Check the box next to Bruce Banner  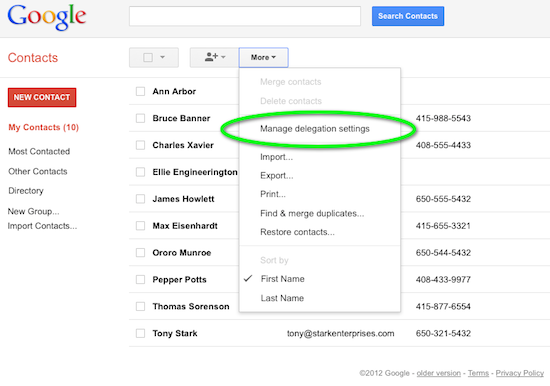click(x=140, y=118)
